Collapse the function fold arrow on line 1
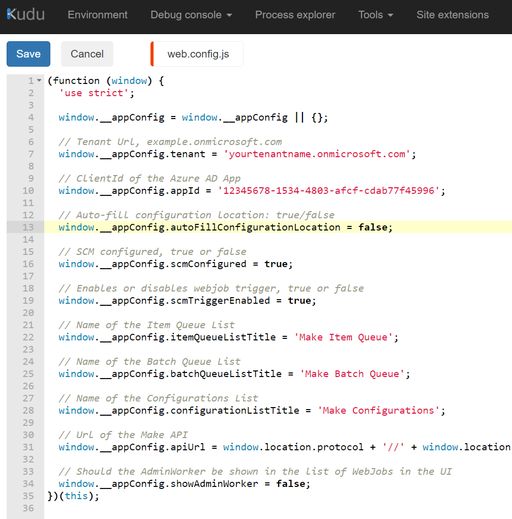Image resolution: width=512 pixels, height=519 pixels. coord(39,80)
